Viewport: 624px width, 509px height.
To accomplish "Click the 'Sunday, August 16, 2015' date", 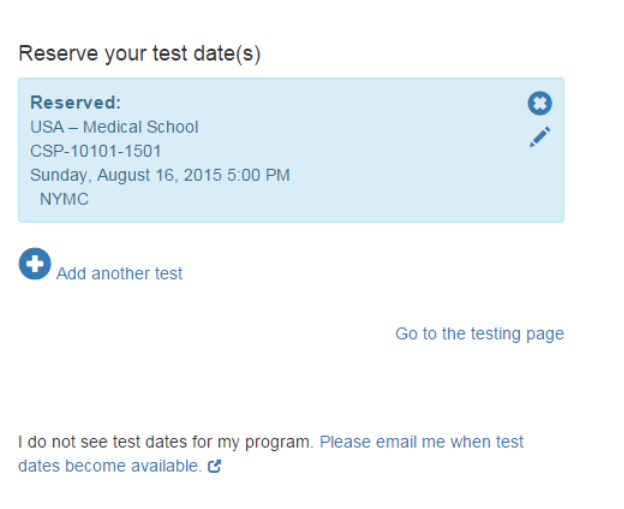I will point(125,175).
